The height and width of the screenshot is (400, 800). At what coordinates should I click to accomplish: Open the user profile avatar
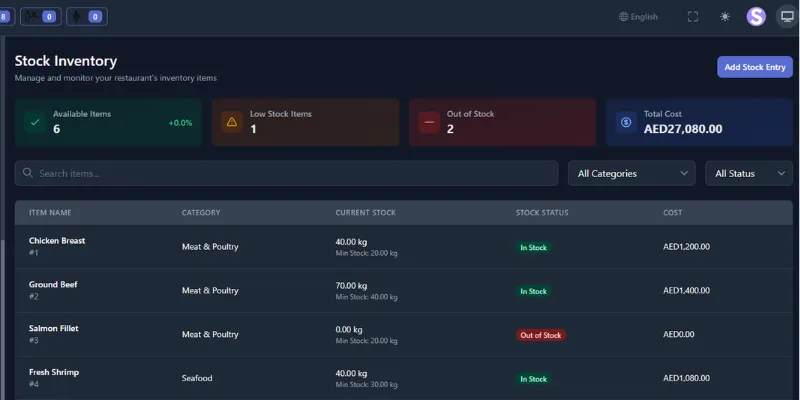tap(756, 17)
